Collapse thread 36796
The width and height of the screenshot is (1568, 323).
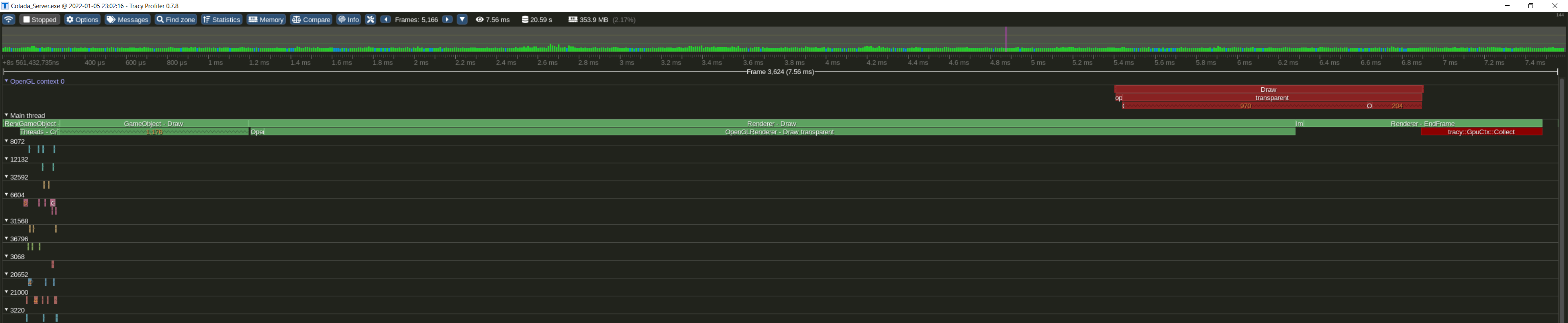pyautogui.click(x=6, y=239)
